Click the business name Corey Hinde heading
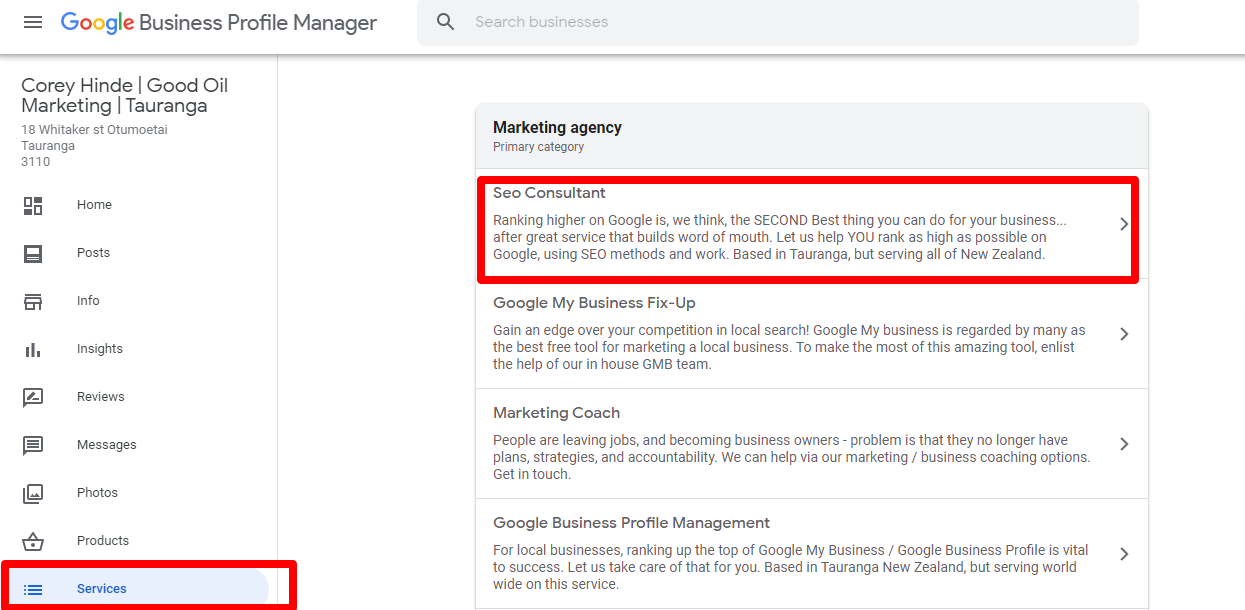The image size is (1245, 610). pos(125,96)
